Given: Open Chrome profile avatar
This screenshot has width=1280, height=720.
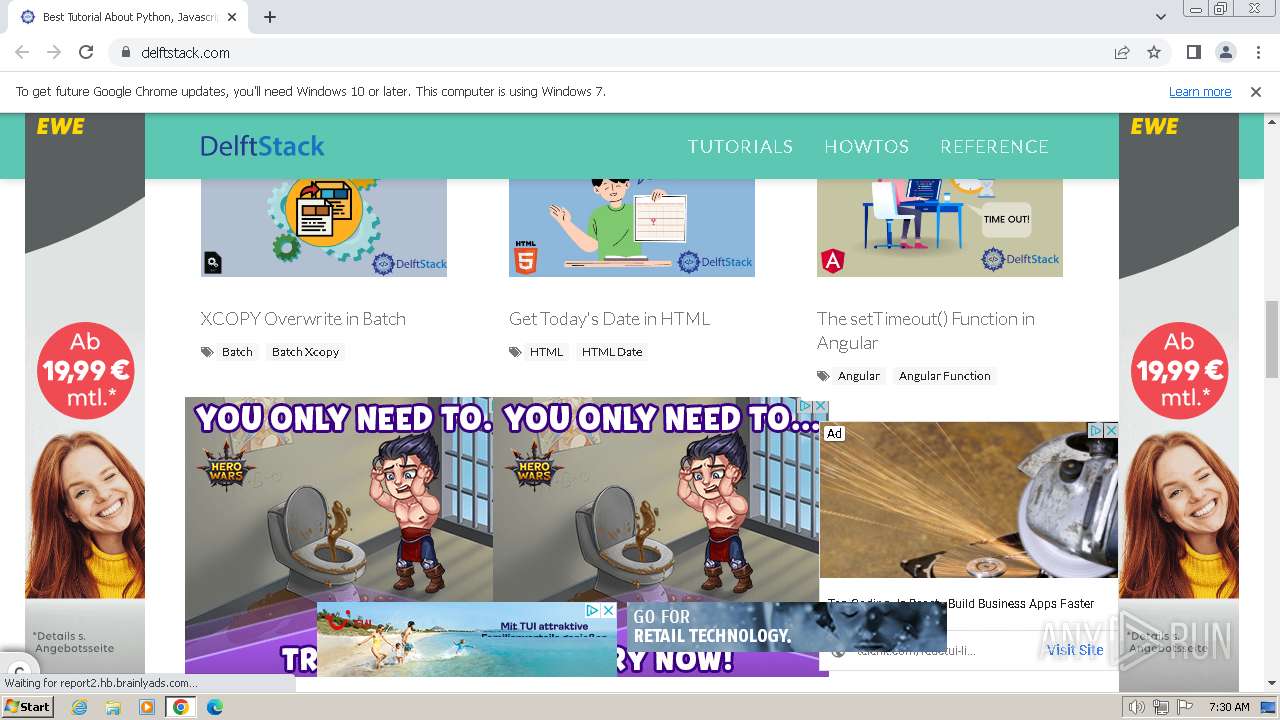Looking at the screenshot, I should [1225, 52].
